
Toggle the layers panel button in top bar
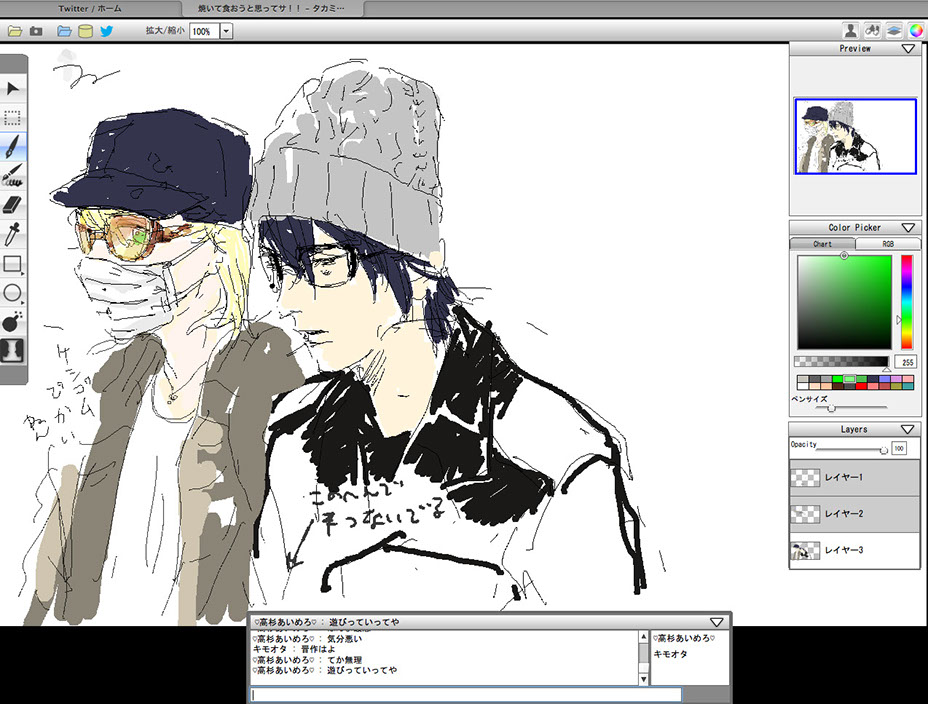point(894,31)
